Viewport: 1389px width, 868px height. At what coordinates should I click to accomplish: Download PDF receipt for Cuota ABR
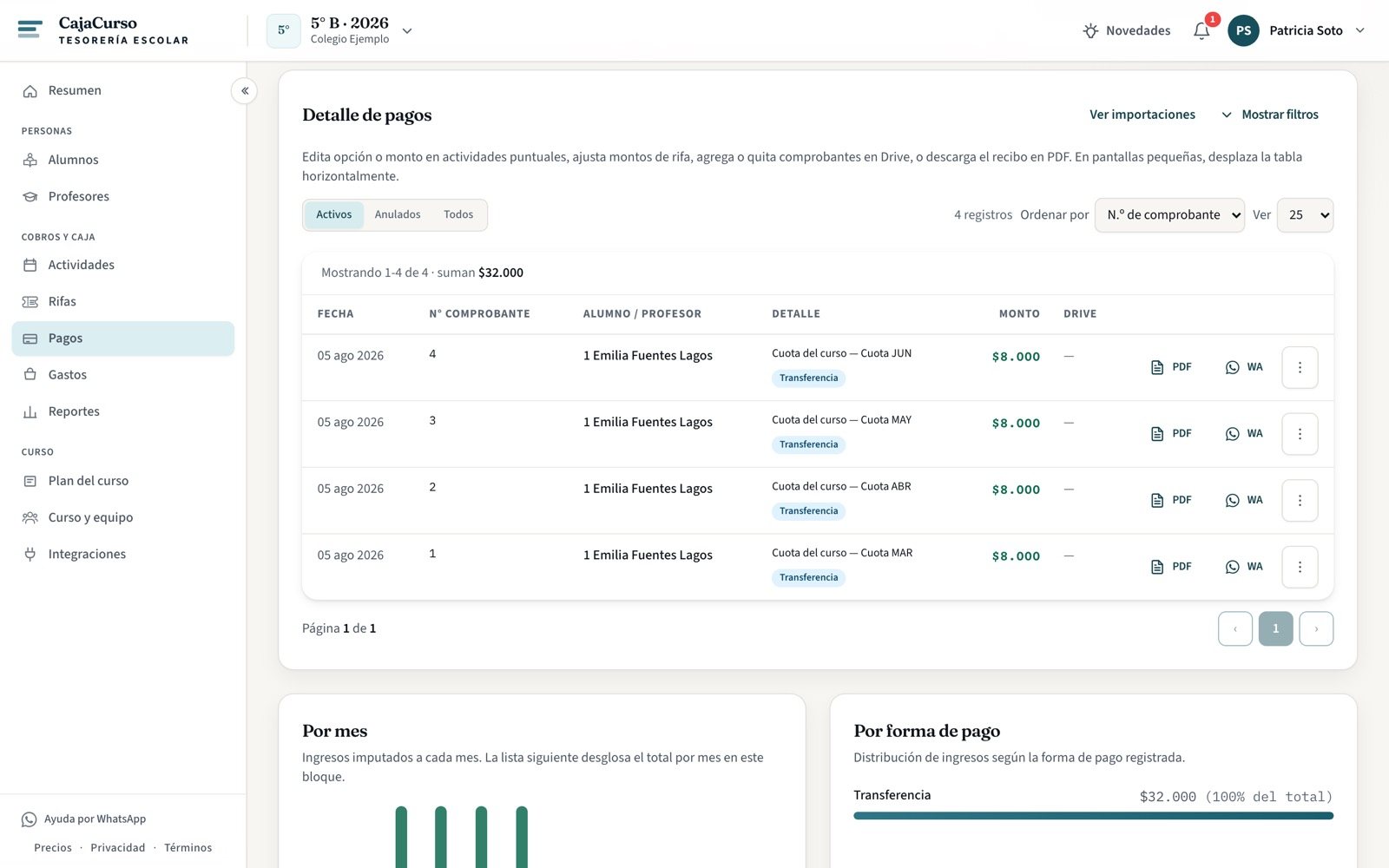[1170, 500]
